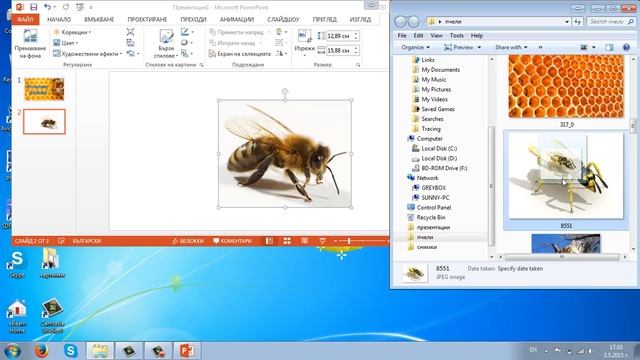Click the picture height field 12,89 см
The width and height of the screenshot is (640, 360).
point(340,36)
